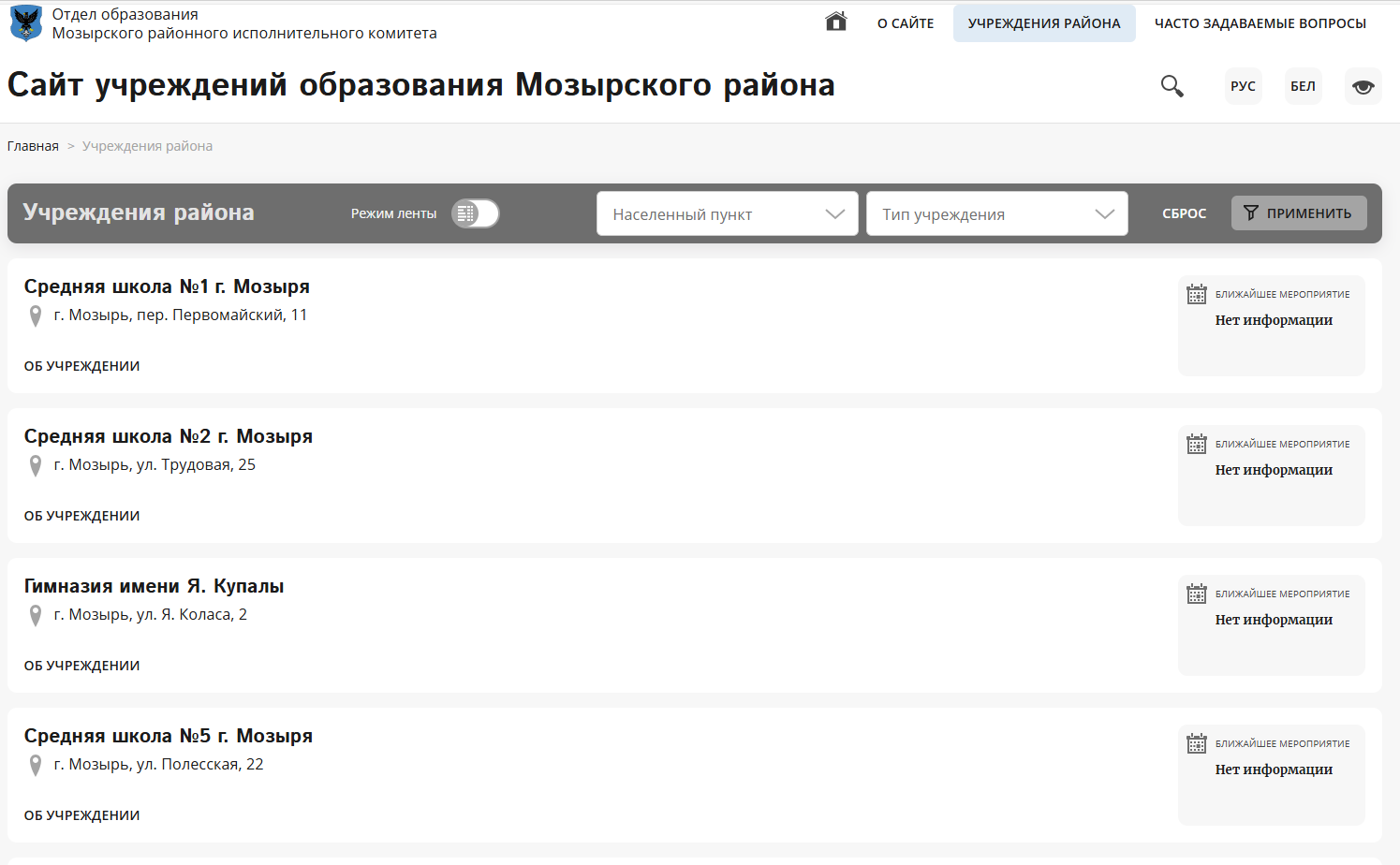The width and height of the screenshot is (1400, 865).
Task: Click the Отдел образования header text
Action: [x=125, y=14]
